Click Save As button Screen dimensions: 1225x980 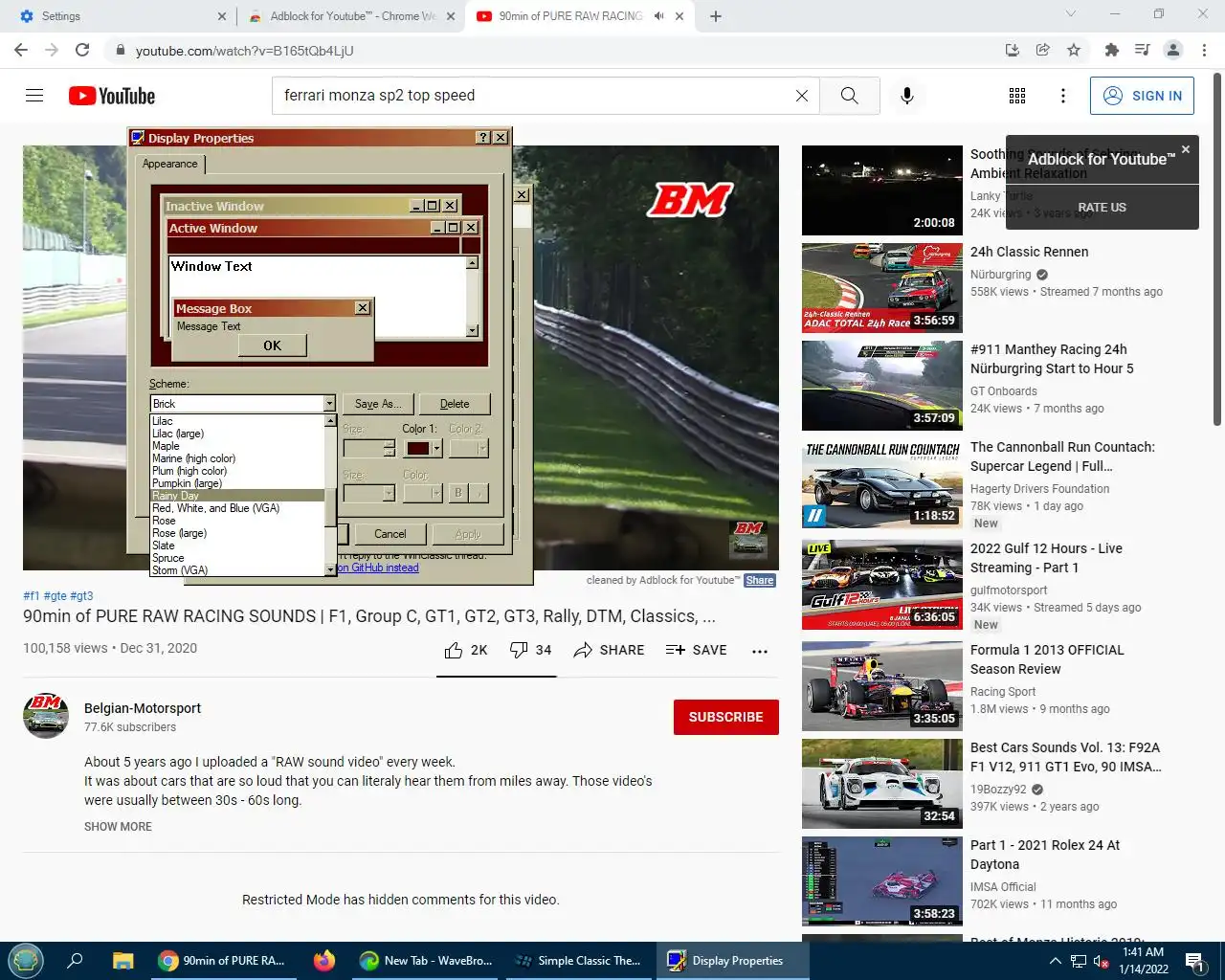pyautogui.click(x=378, y=404)
